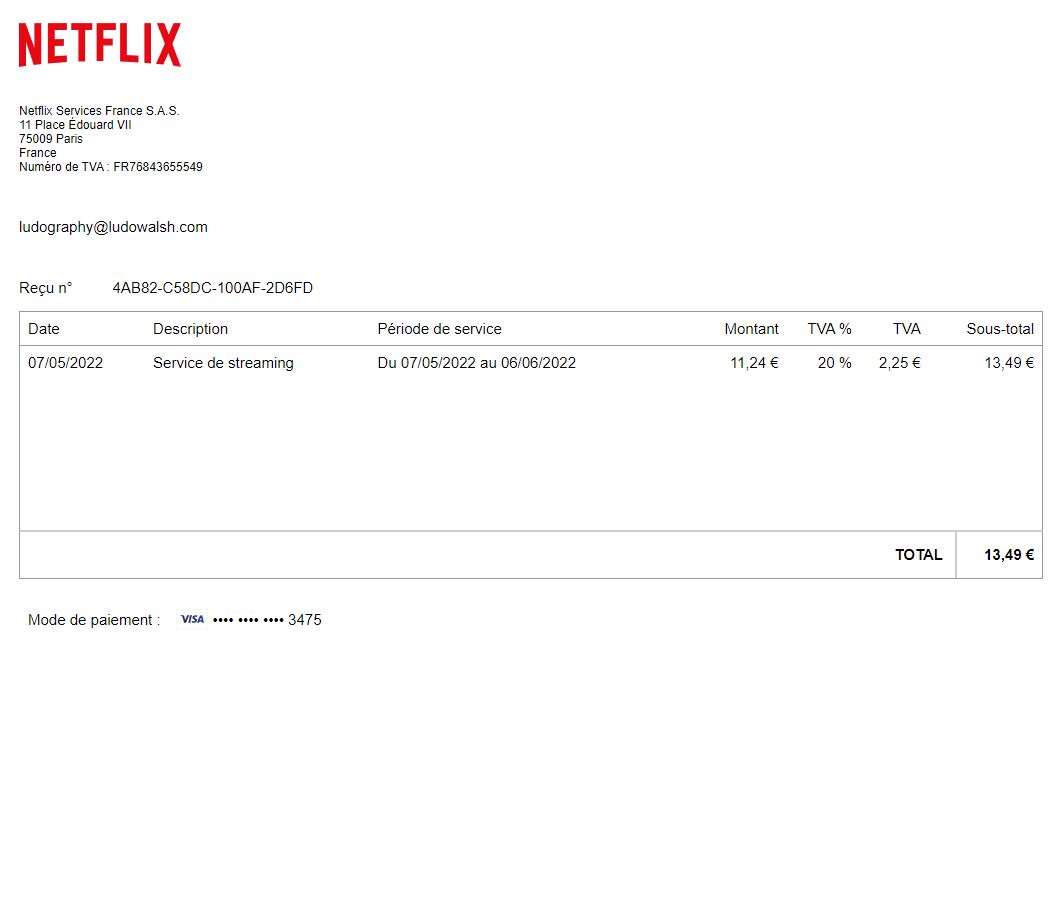Viewport: 1053px width, 916px height.
Task: Click the 2,25 € TVA cell
Action: 899,363
